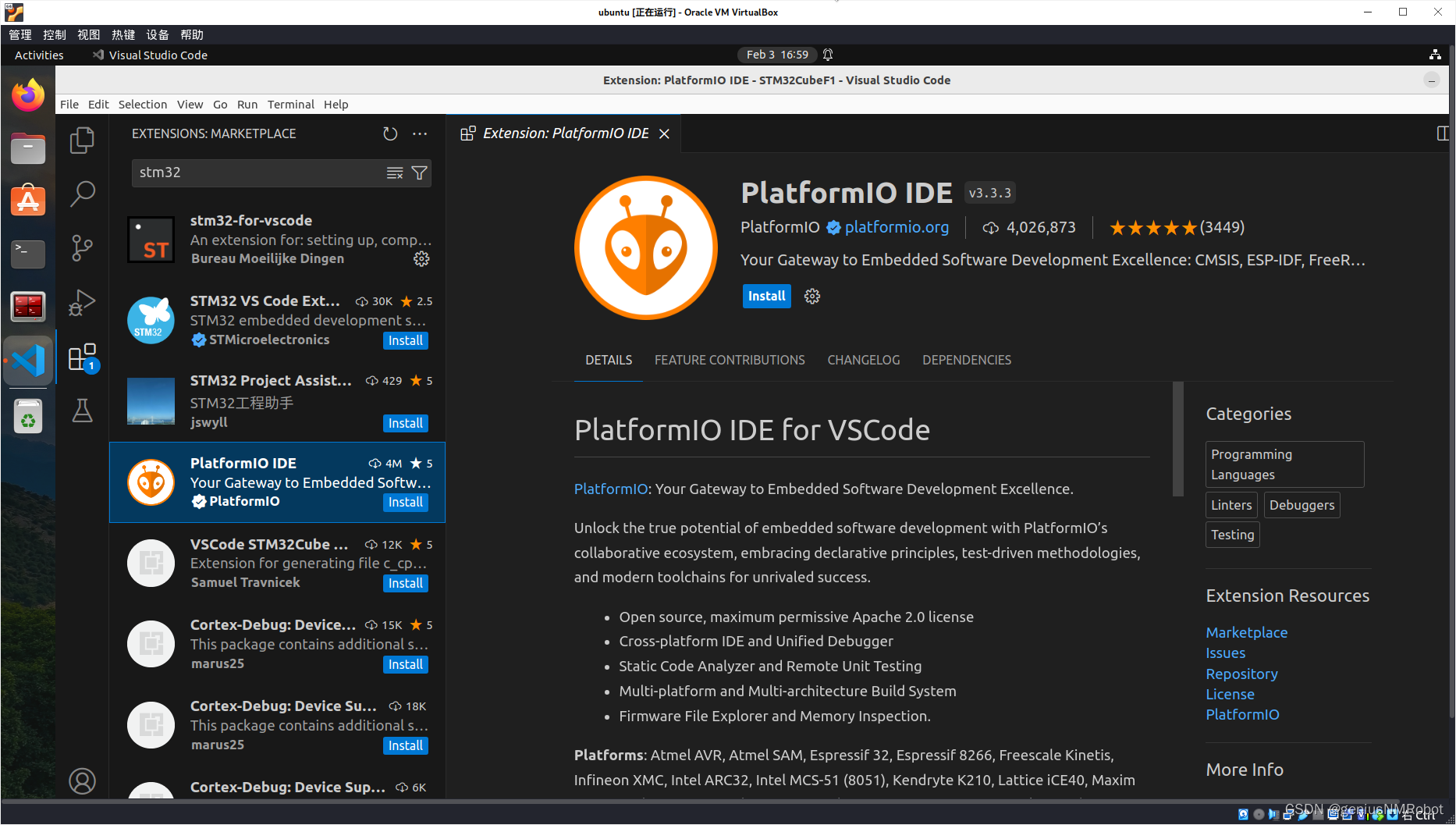Refresh the extensions Marketplace list
This screenshot has height=825, width=1456.
pos(390,133)
